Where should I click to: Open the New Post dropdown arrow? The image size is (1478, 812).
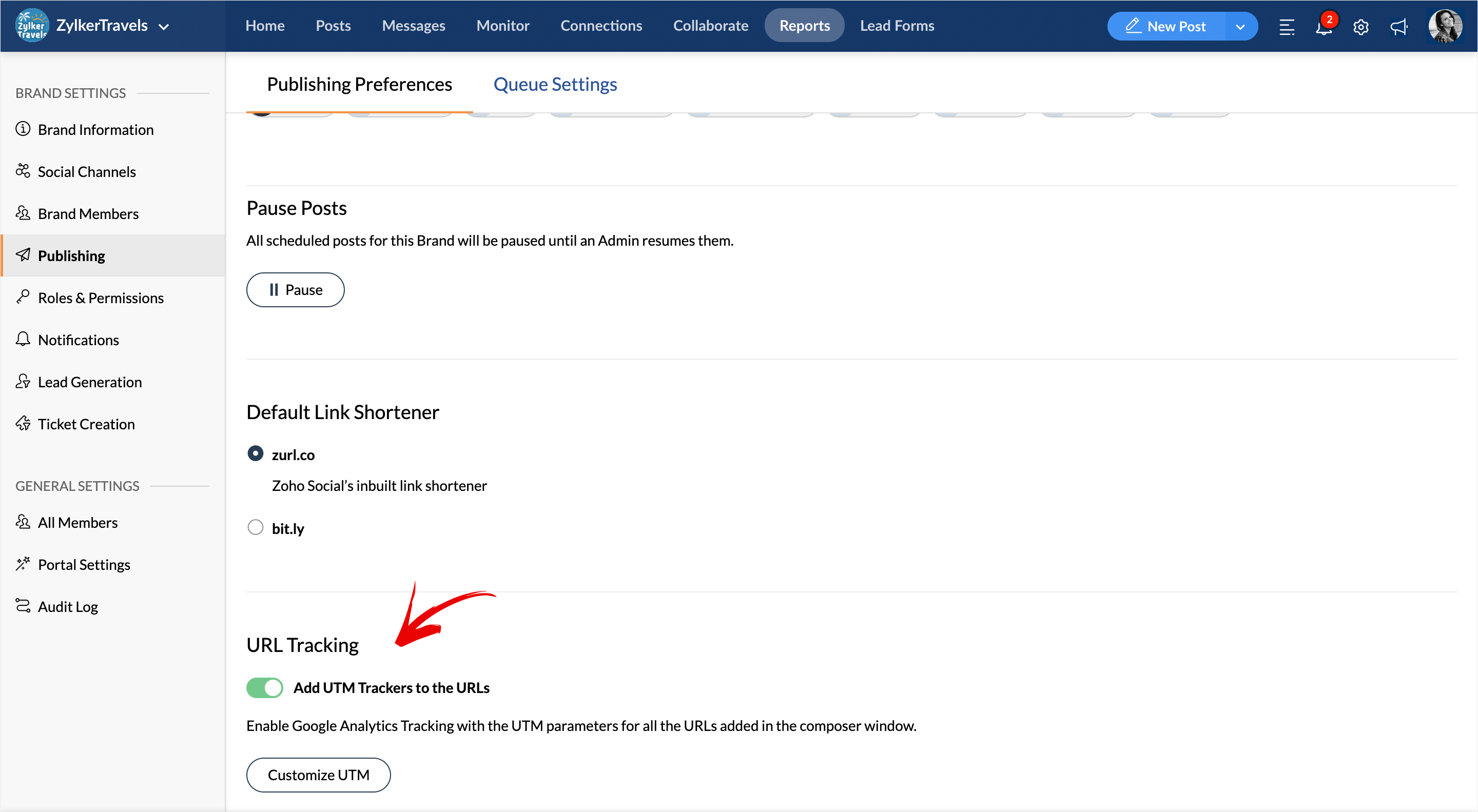pos(1240,26)
